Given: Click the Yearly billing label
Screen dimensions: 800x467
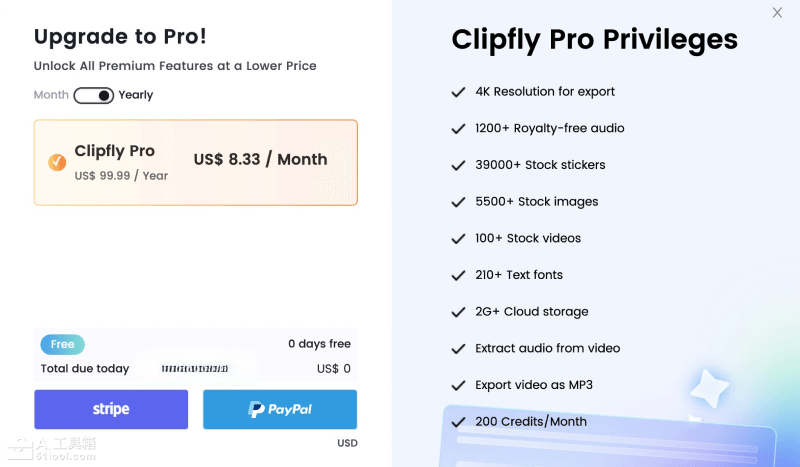Looking at the screenshot, I should pyautogui.click(x=136, y=95).
